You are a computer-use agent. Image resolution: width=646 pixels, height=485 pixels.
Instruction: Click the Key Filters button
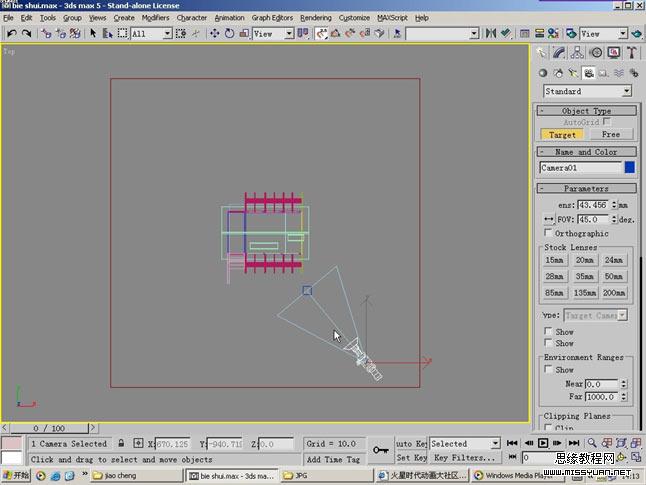coord(464,457)
